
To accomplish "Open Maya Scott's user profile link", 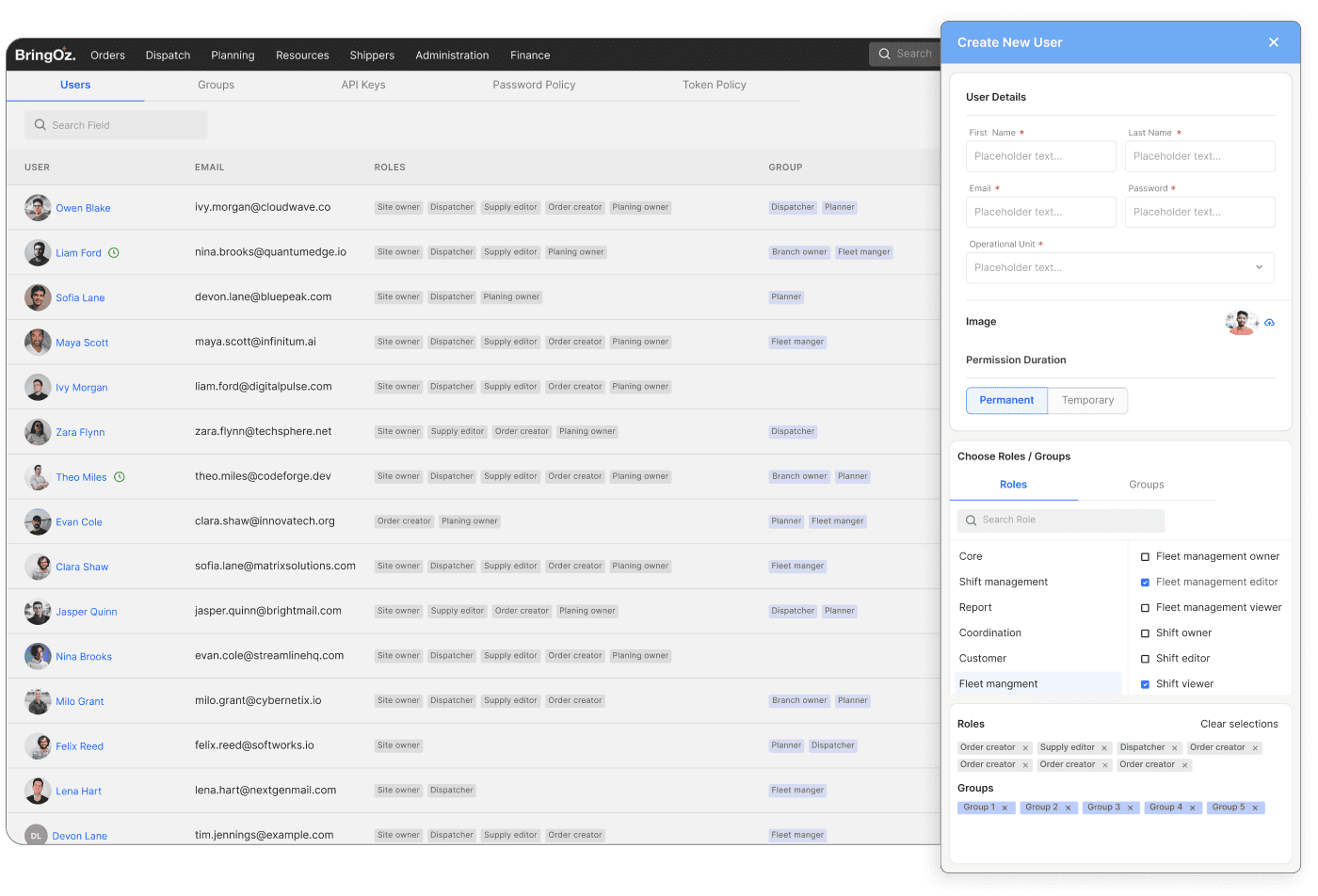I will click(x=82, y=343).
